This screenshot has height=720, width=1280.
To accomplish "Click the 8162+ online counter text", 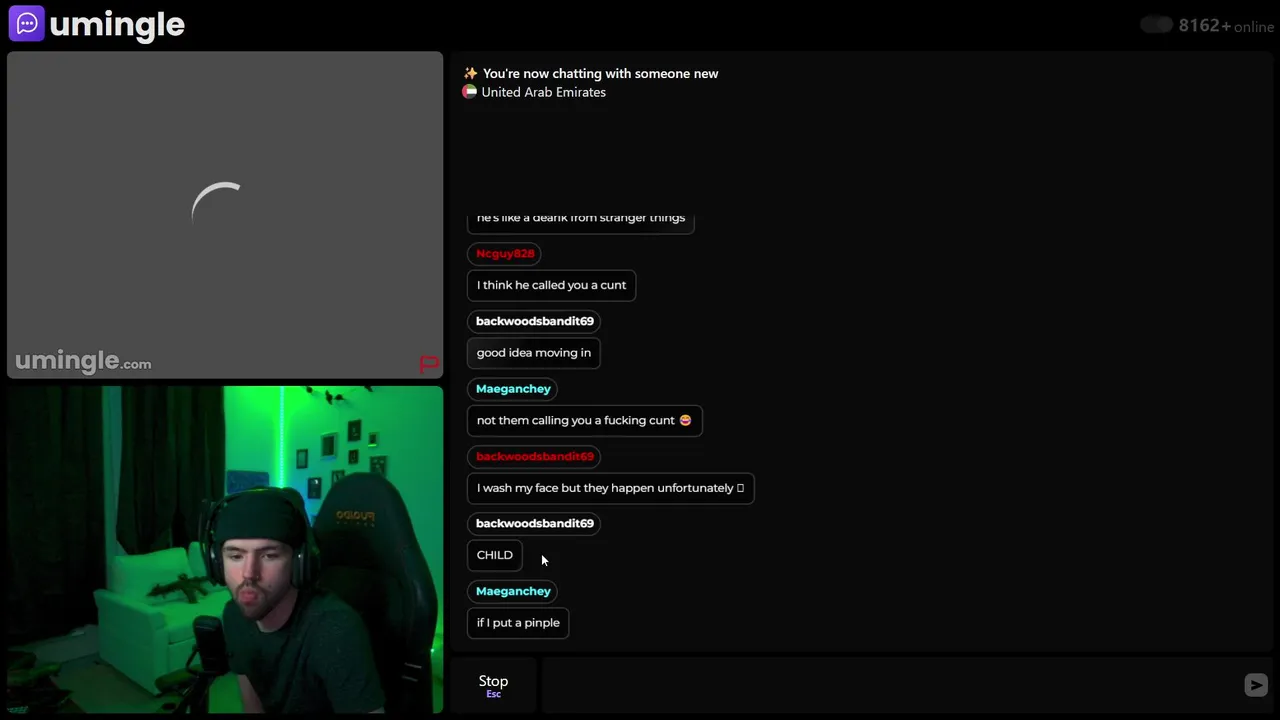I will click(1226, 26).
